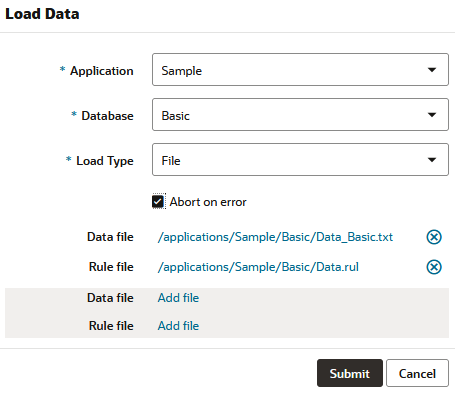Toggle the Abort on error checkbox
455x394 pixels.
(158, 202)
